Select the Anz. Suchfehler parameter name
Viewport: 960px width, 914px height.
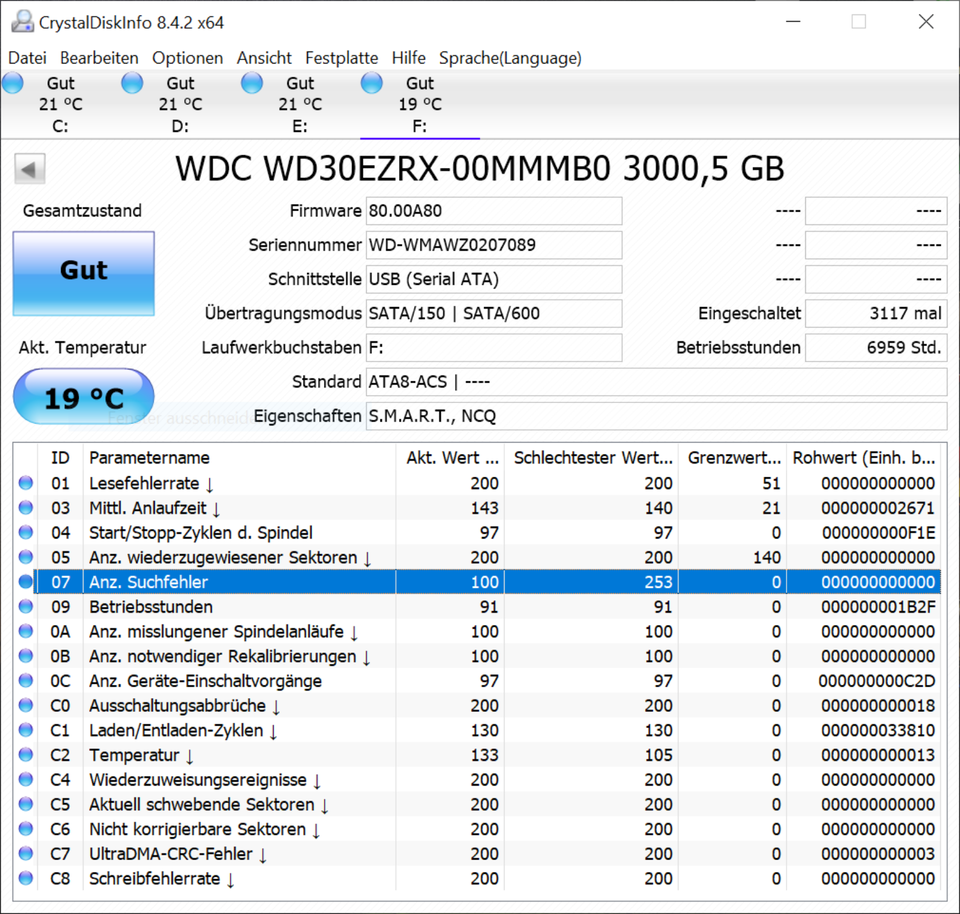tap(149, 582)
